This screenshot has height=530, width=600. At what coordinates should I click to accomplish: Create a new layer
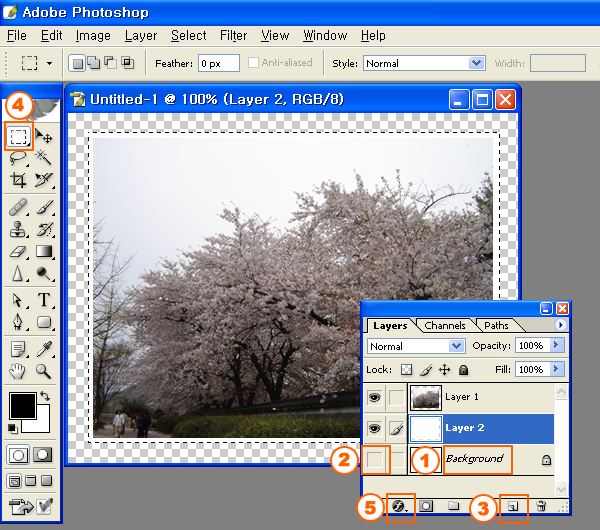(x=513, y=507)
